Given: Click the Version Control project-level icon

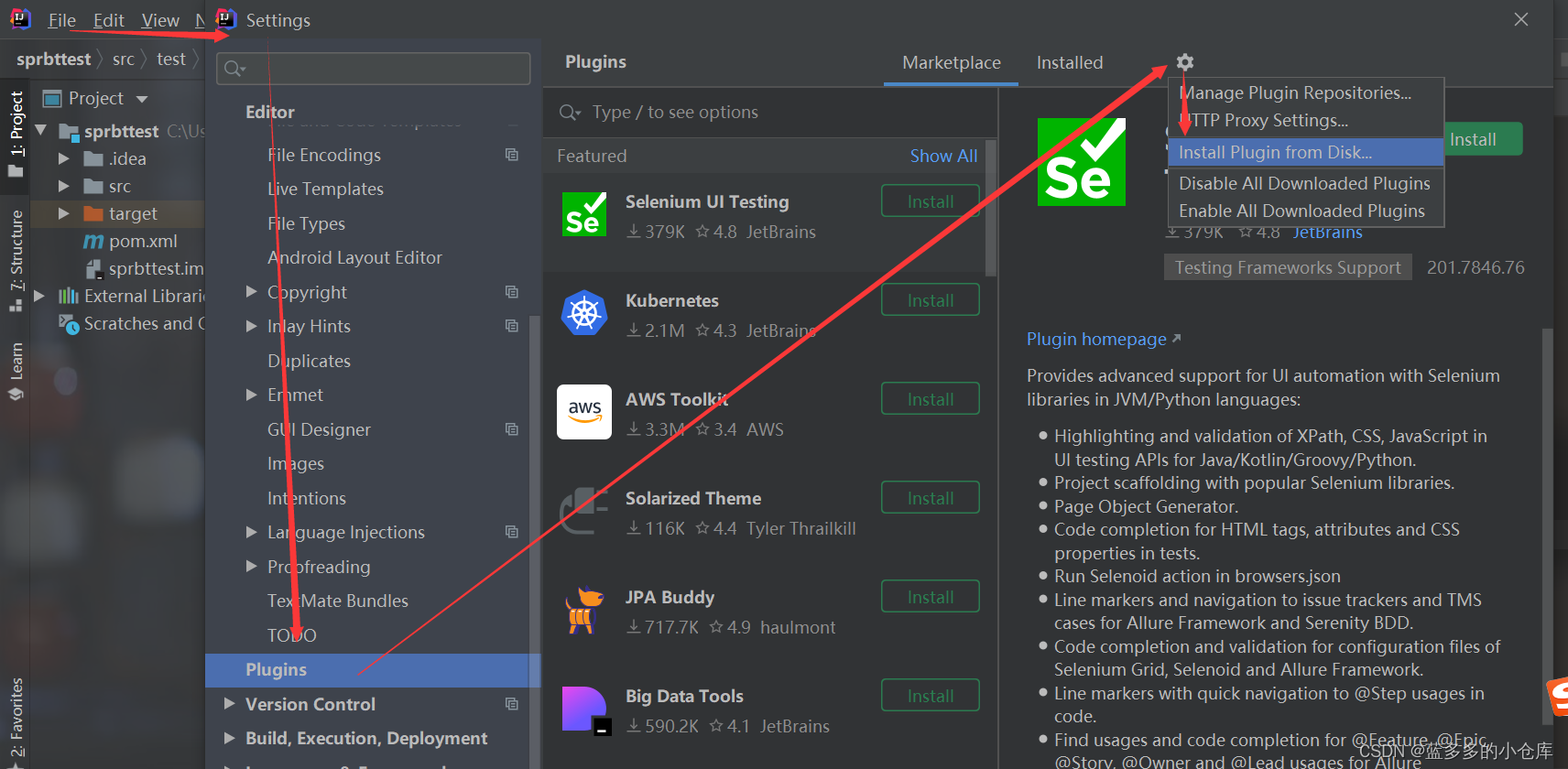Looking at the screenshot, I should coord(512,704).
